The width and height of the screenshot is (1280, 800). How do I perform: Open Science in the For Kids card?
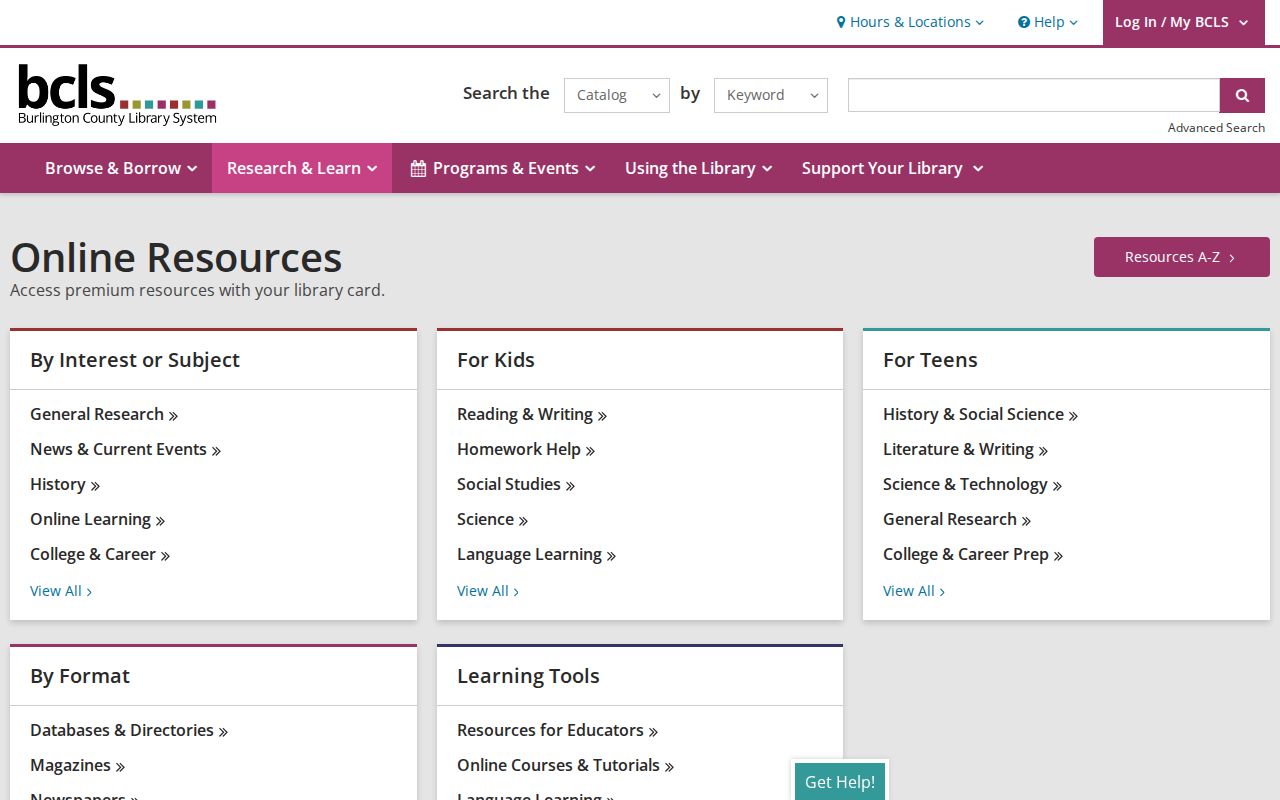(x=493, y=519)
